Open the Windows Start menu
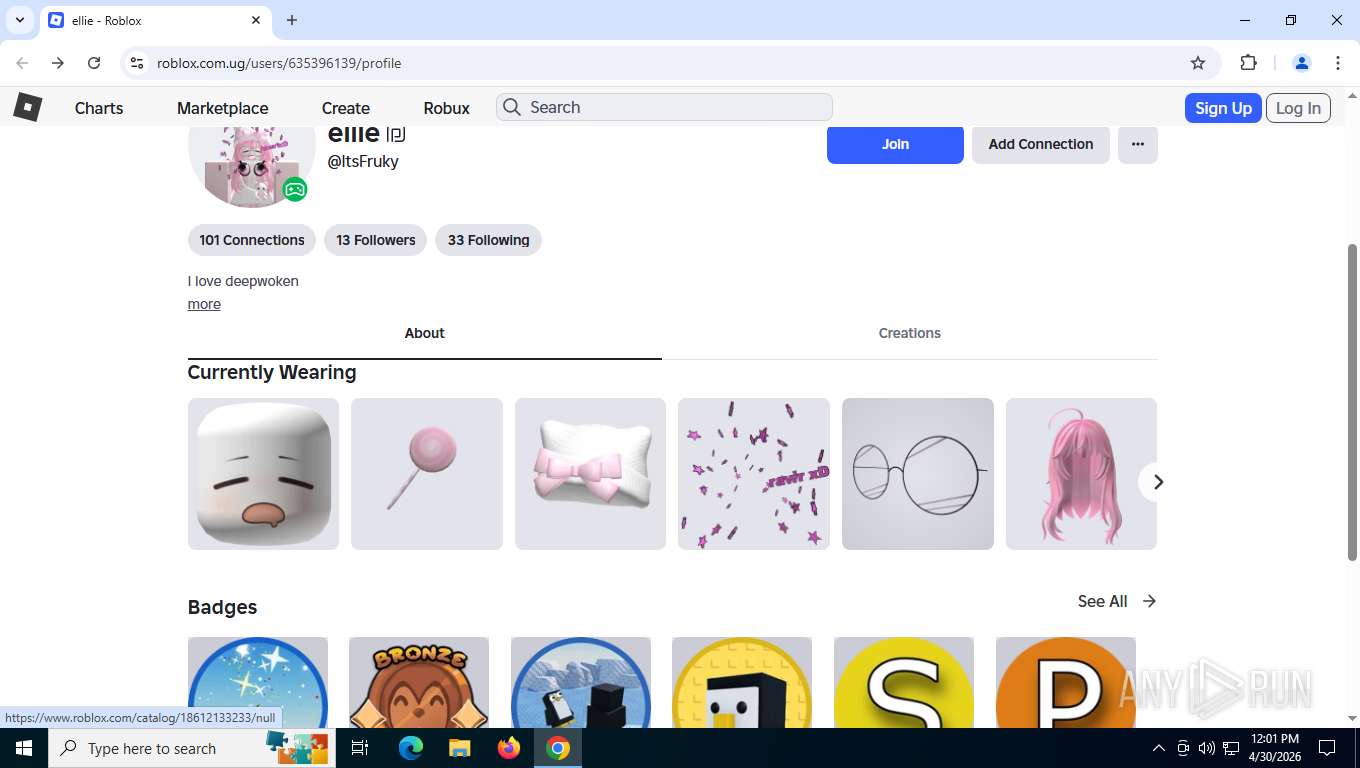 (x=24, y=748)
